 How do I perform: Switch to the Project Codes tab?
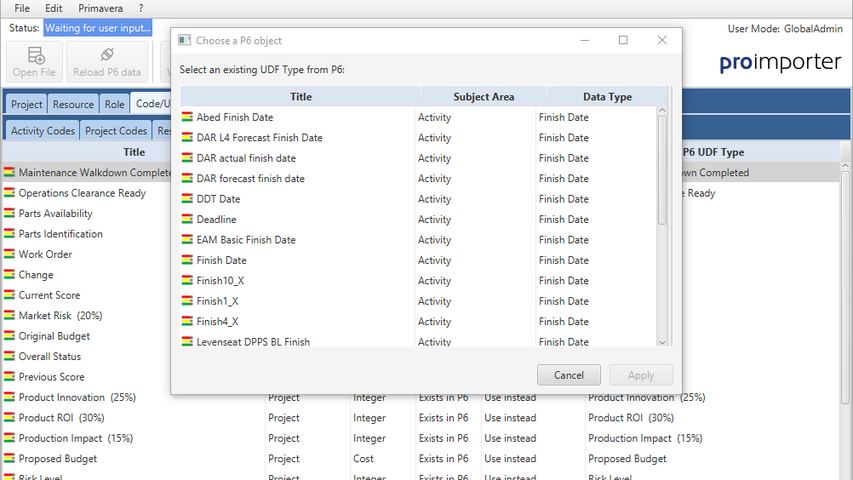pos(116,131)
